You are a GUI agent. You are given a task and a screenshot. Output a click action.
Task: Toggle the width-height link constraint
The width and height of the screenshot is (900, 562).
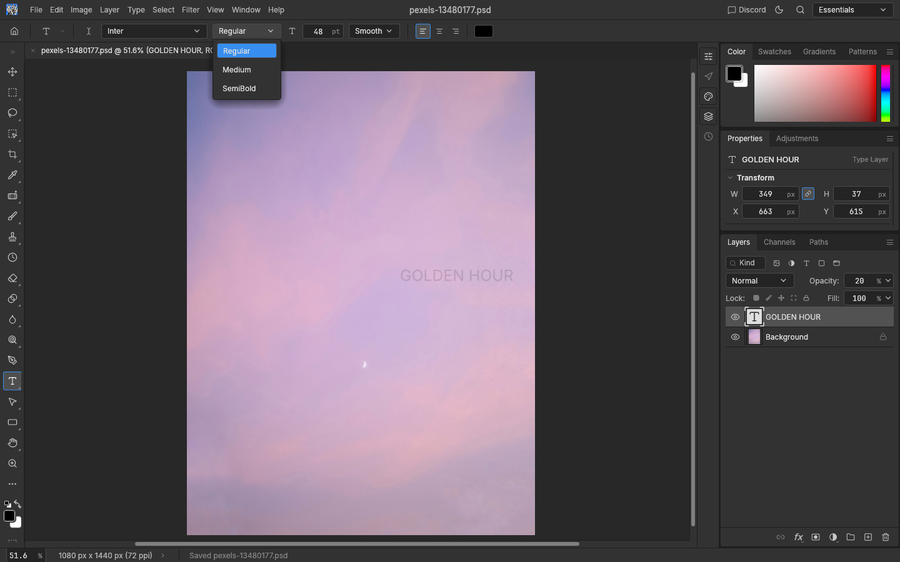pyautogui.click(x=808, y=194)
